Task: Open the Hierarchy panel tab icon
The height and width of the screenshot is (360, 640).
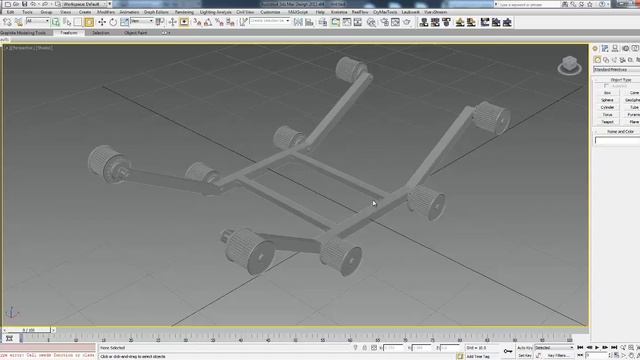Action: pyautogui.click(x=615, y=49)
